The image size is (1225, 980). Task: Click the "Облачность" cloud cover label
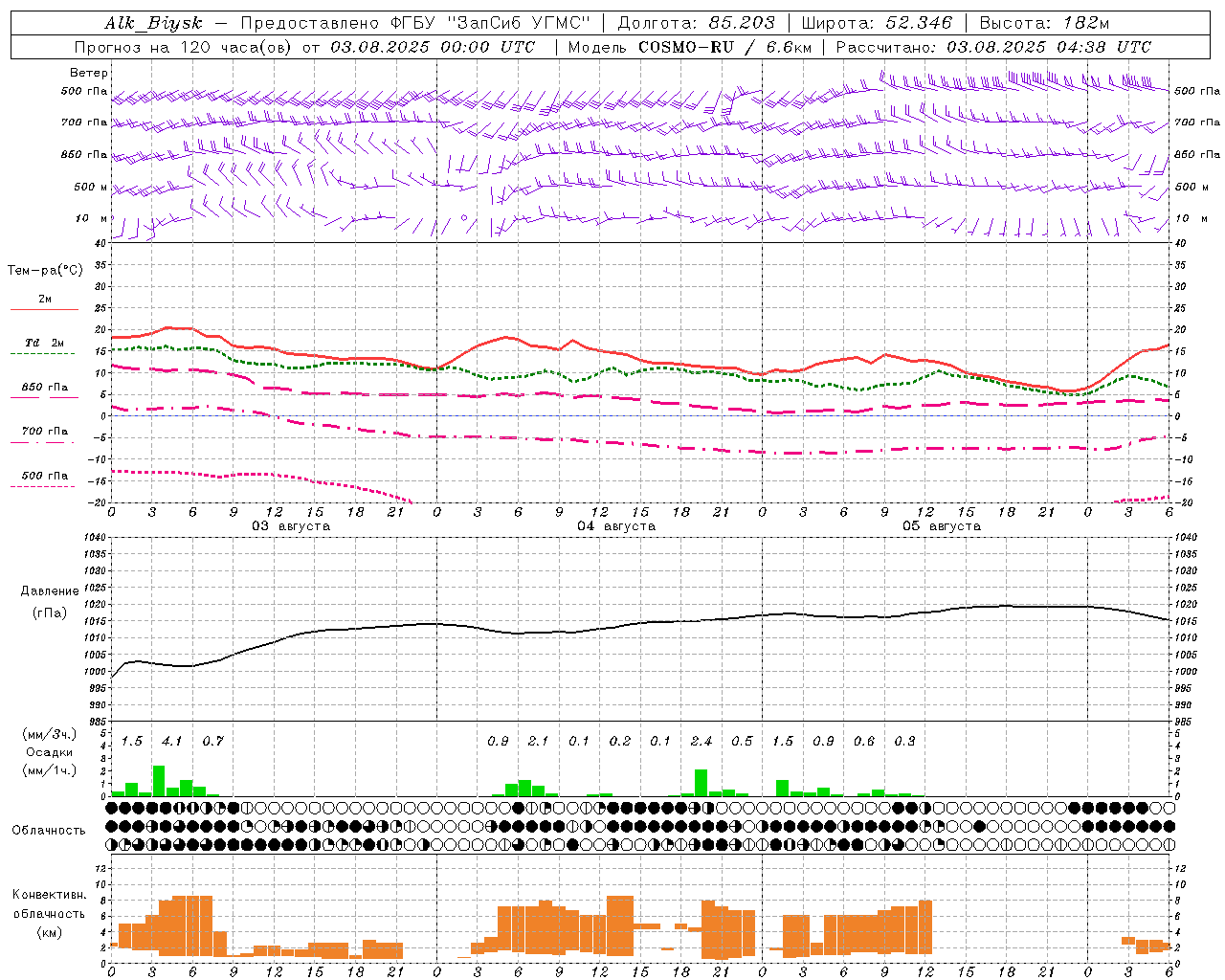point(49,831)
